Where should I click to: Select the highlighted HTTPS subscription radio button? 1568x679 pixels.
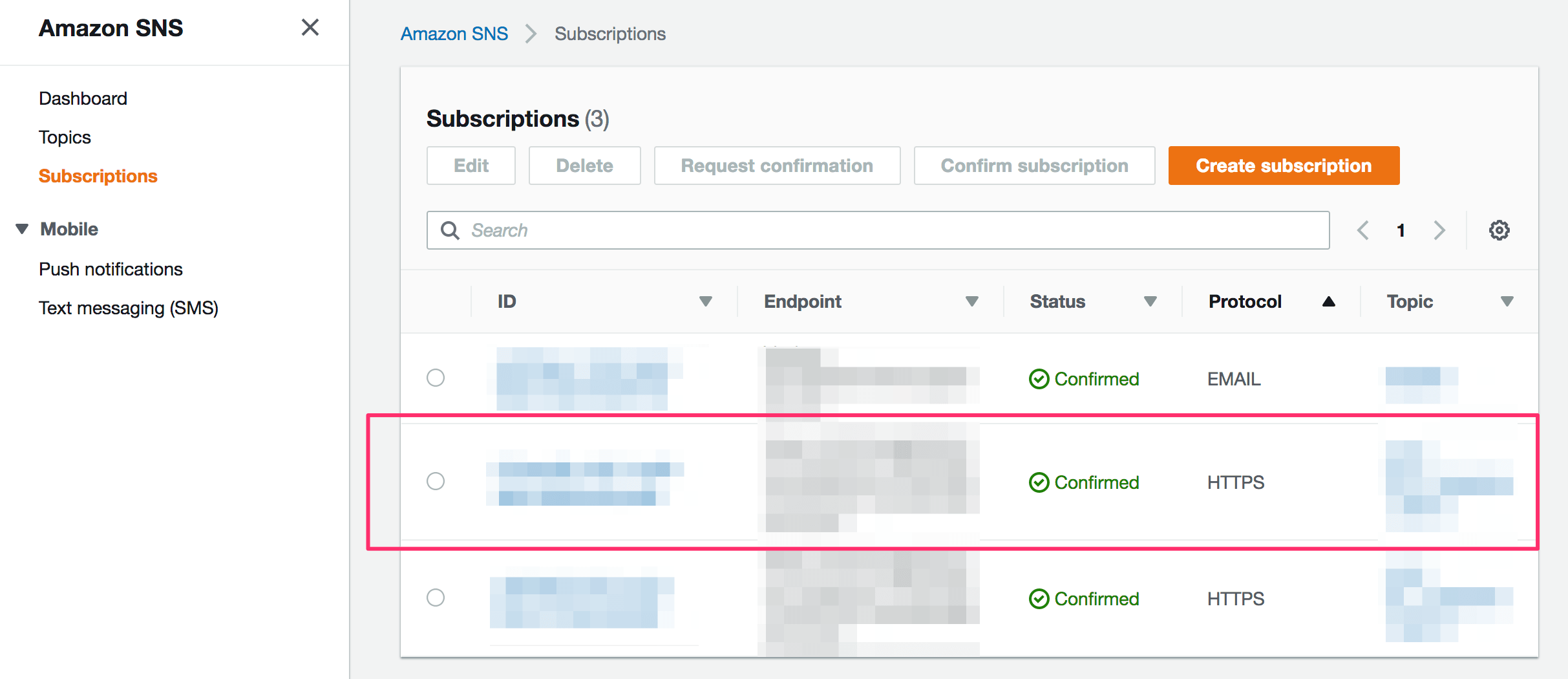436,481
